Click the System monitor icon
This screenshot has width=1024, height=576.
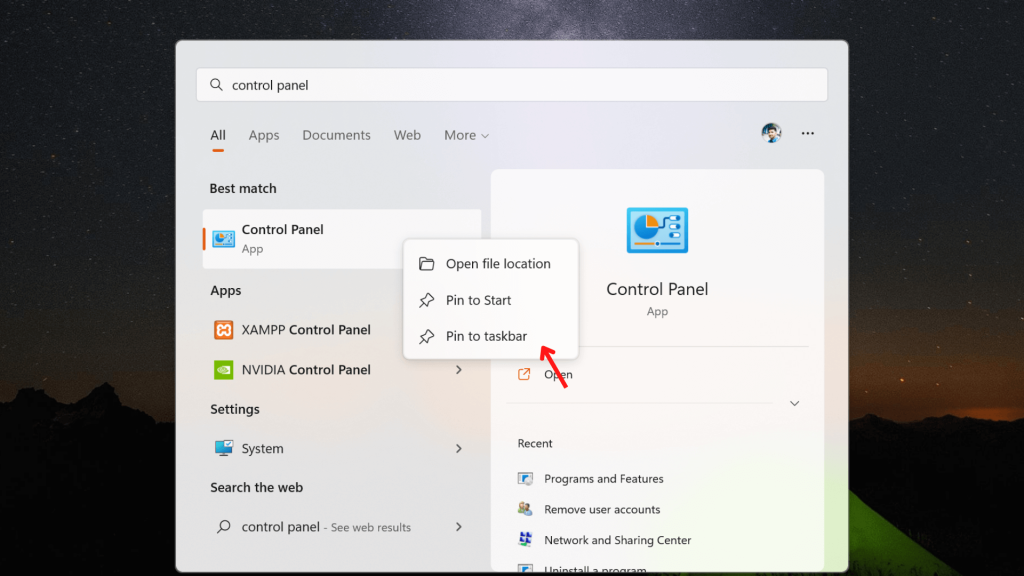click(x=223, y=448)
